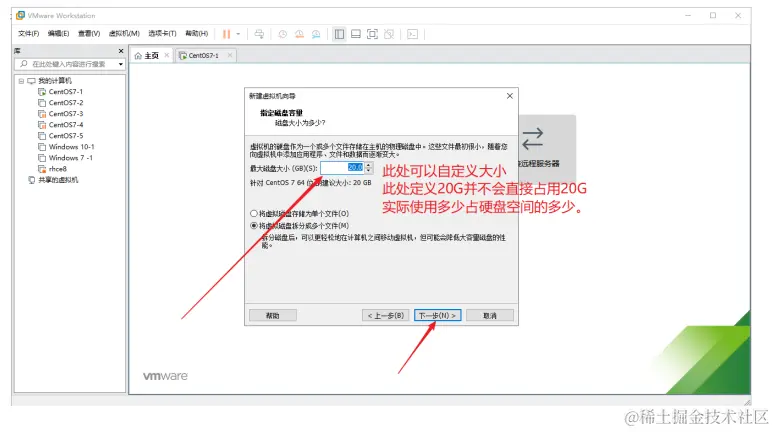
Task: Collapse the 我的计算机 tree node
Action: point(21,81)
